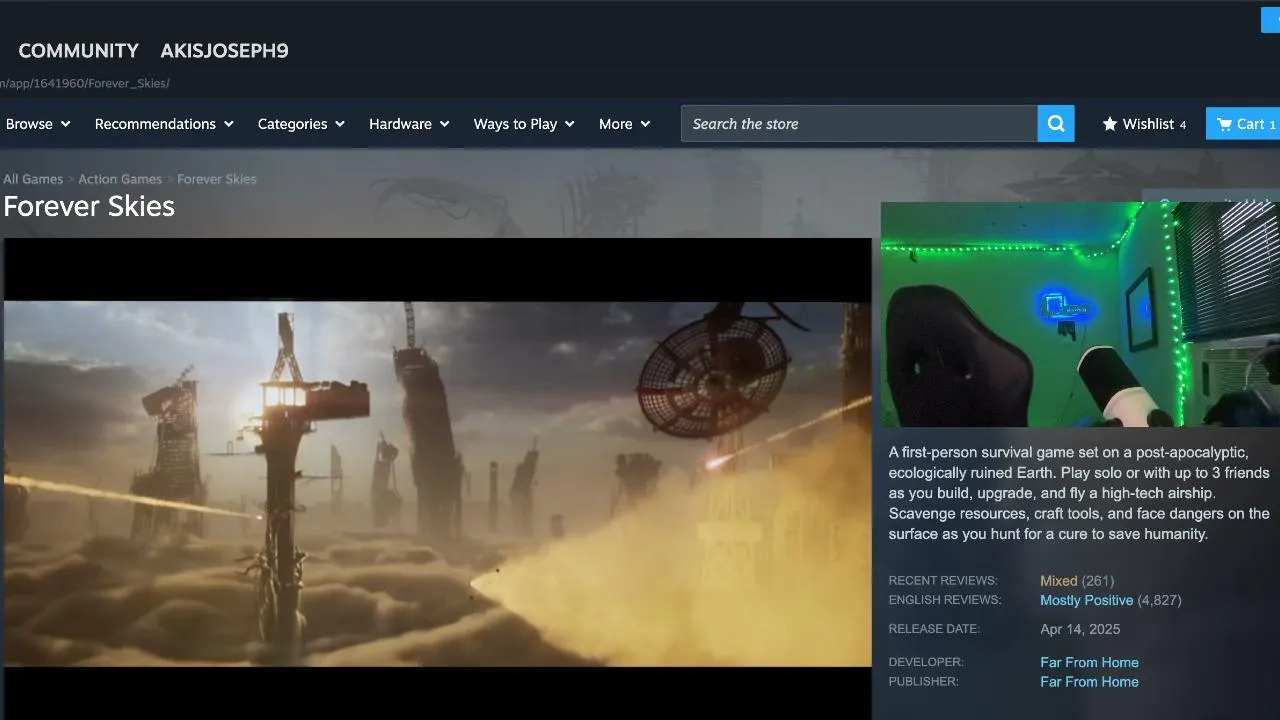The height and width of the screenshot is (720, 1280).
Task: Open Mostly Positive English reviews link
Action: click(x=1087, y=600)
